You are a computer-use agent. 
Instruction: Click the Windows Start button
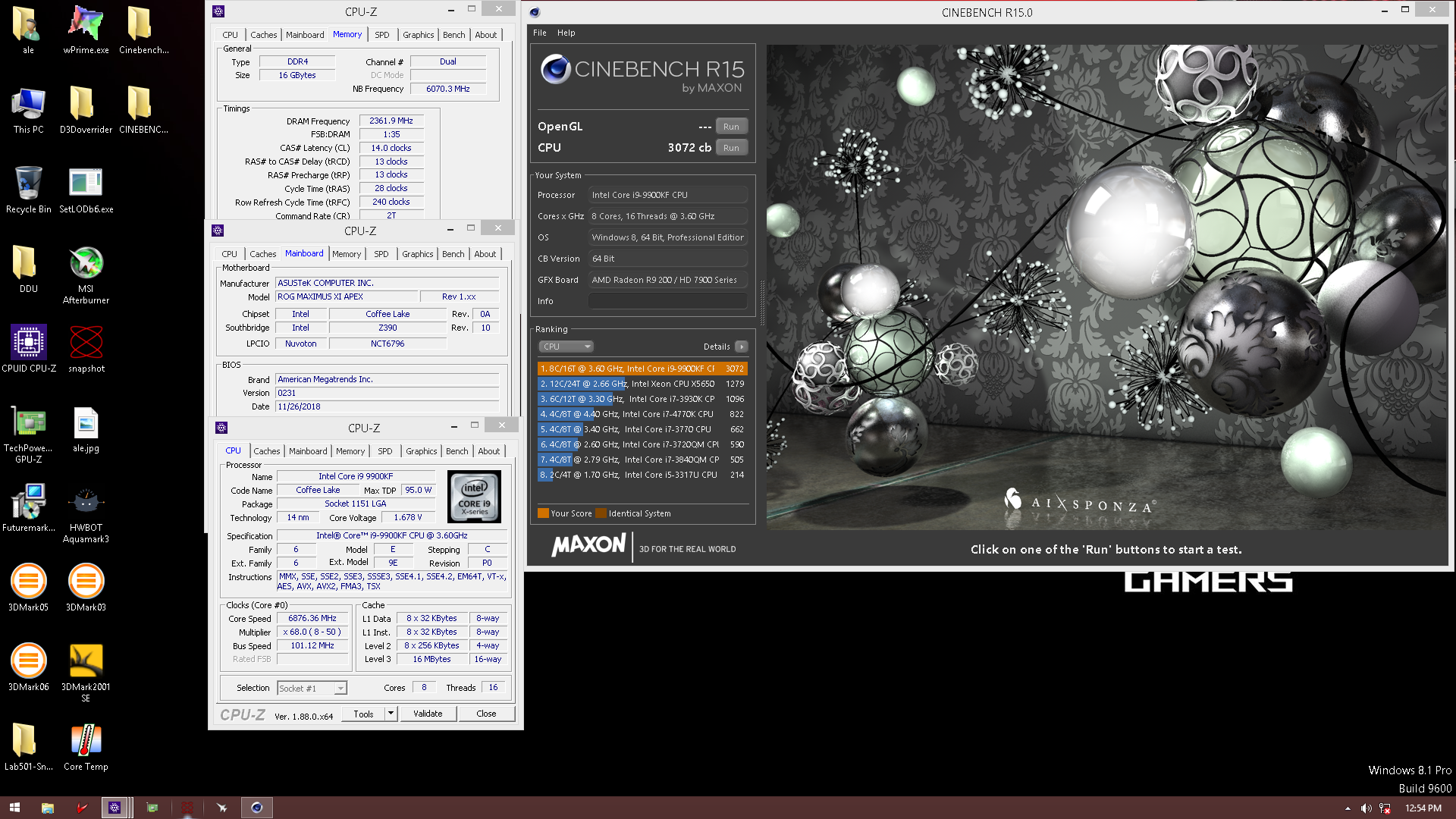(14, 808)
